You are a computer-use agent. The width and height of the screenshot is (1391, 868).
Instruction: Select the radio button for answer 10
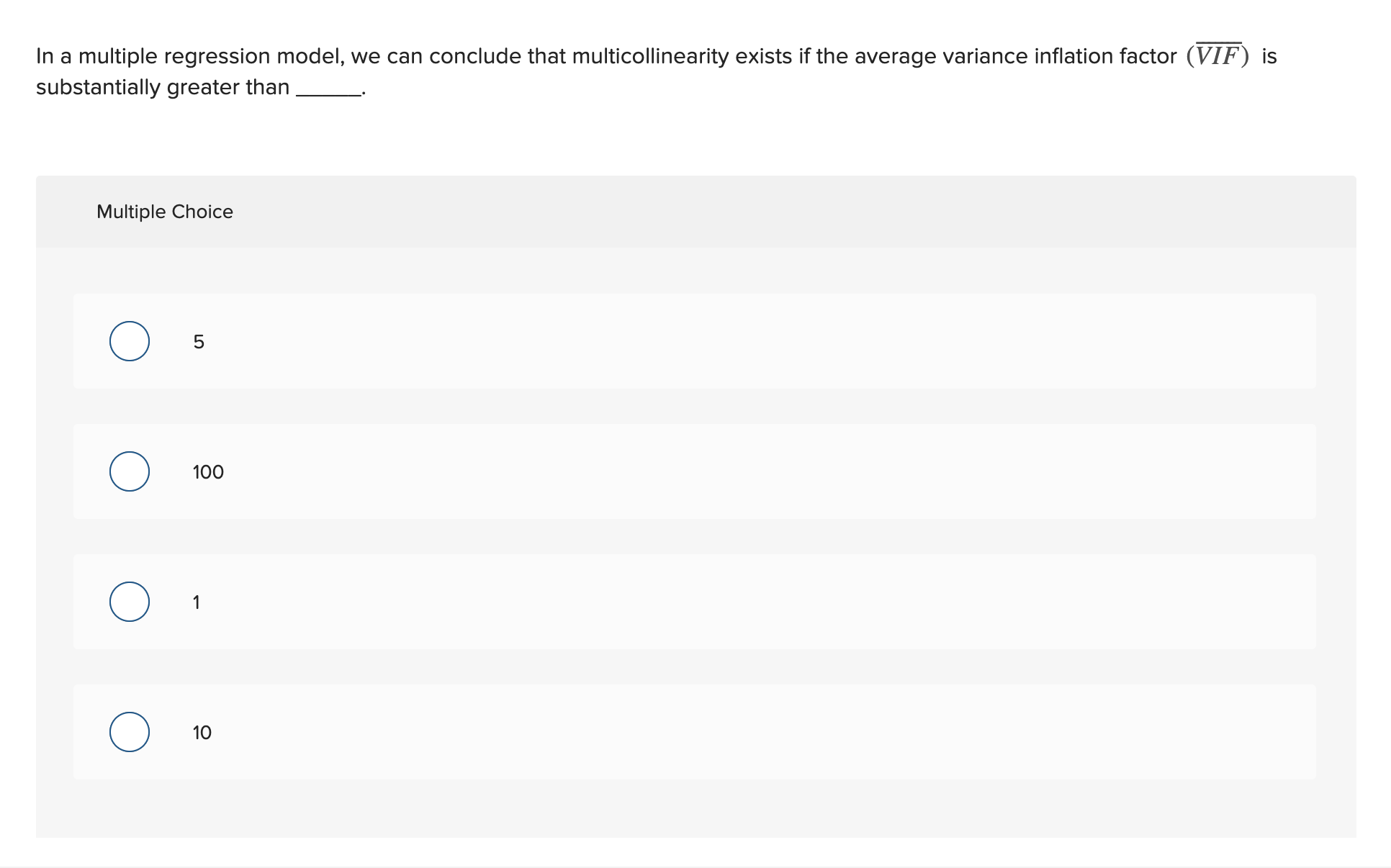point(130,732)
